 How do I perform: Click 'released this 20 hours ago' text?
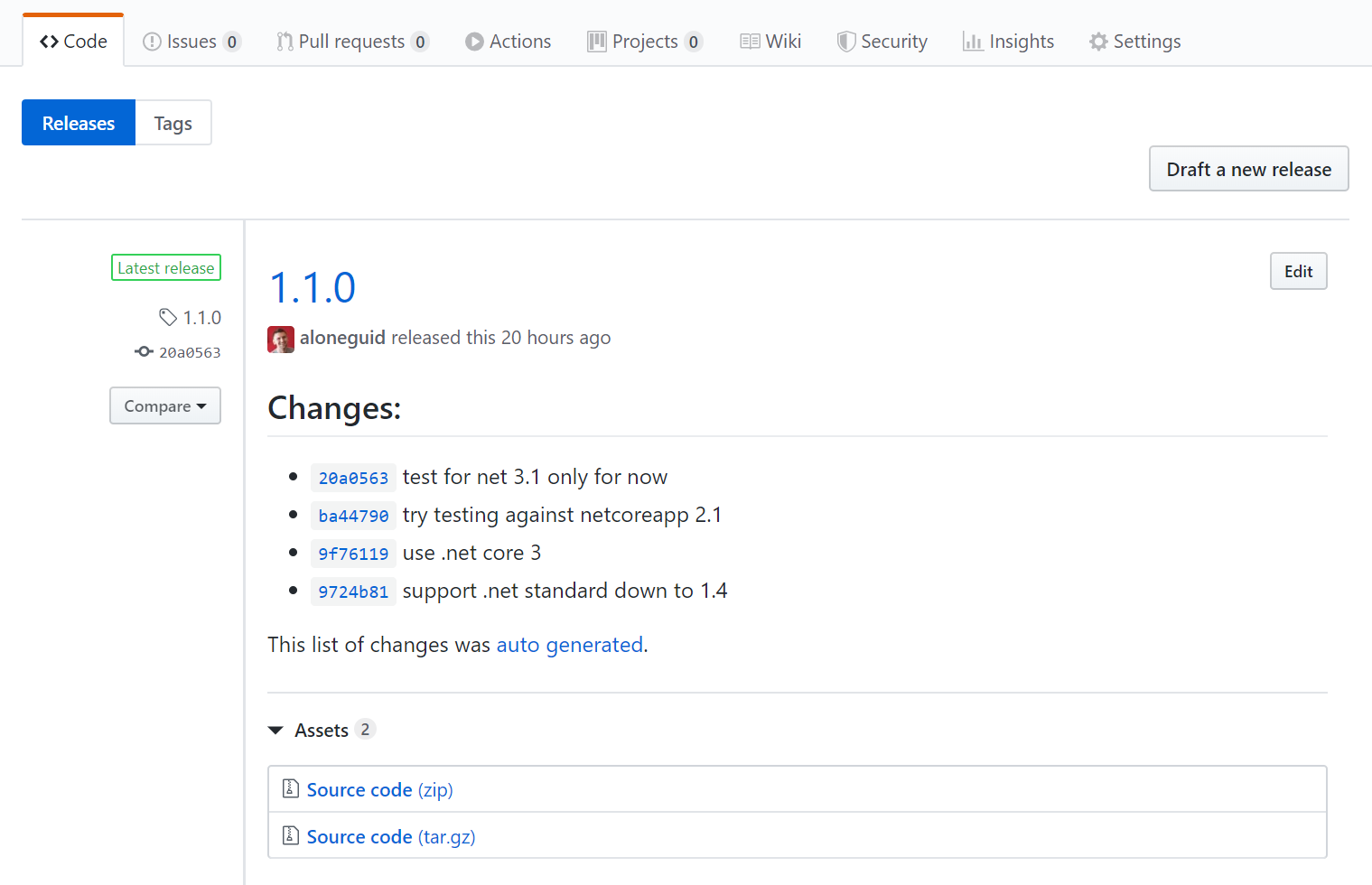501,338
